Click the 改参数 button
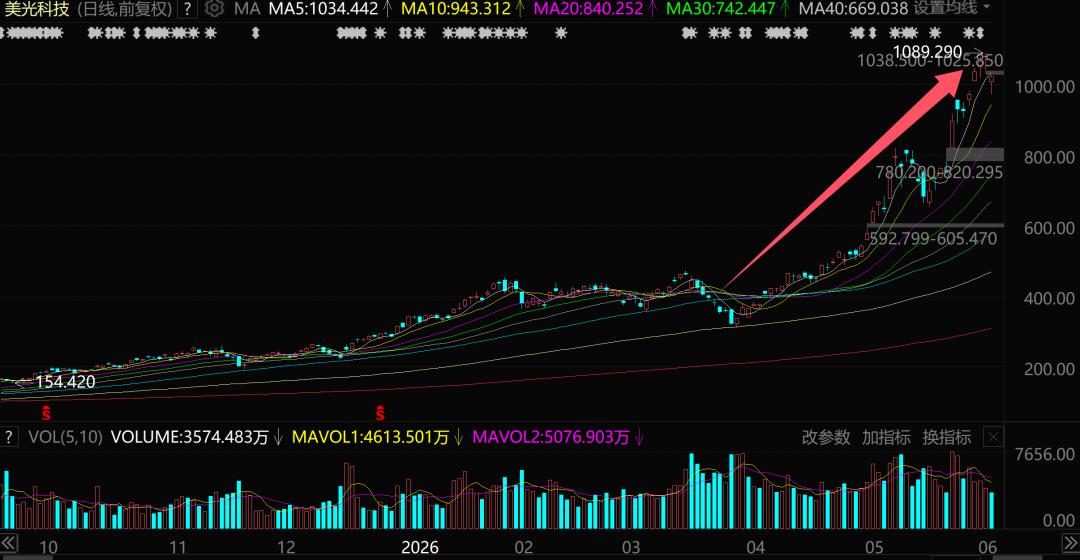The image size is (1080, 560). tap(826, 437)
